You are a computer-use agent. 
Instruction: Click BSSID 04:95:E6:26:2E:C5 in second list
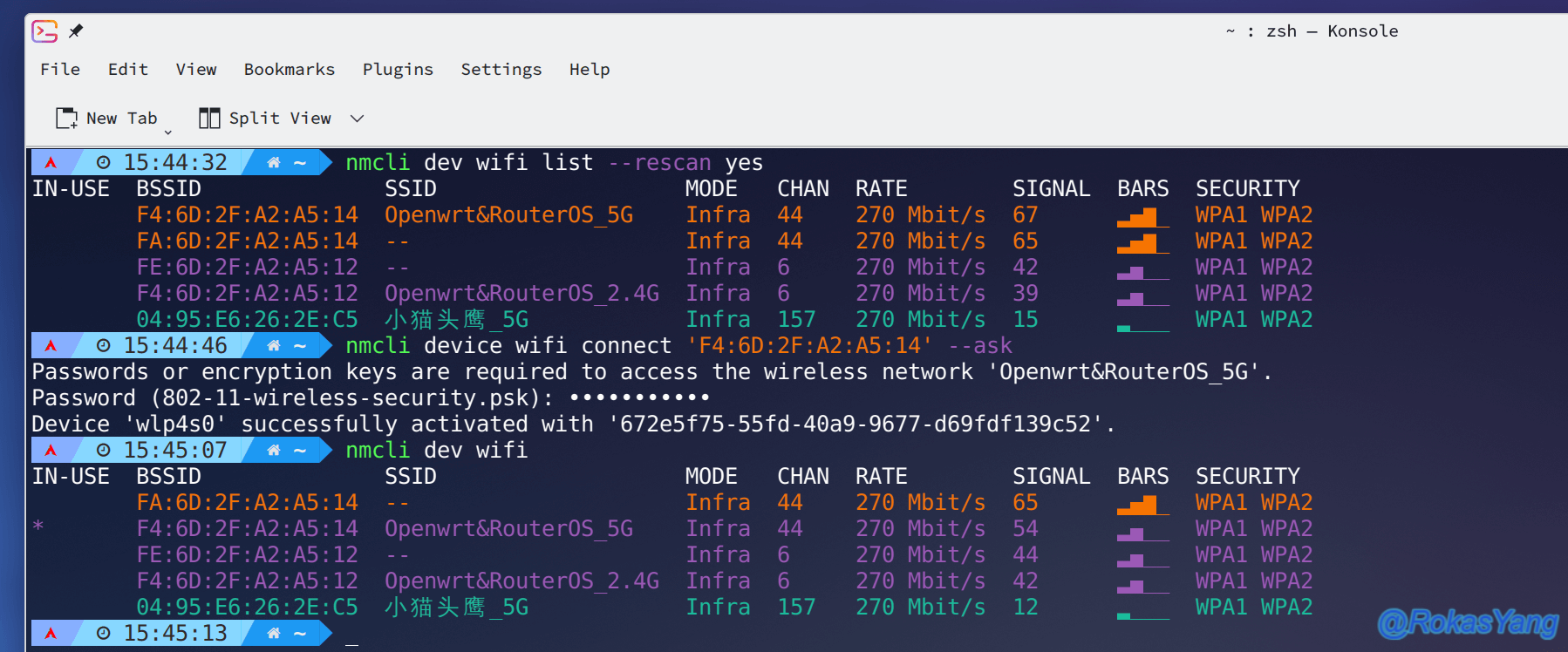click(248, 607)
